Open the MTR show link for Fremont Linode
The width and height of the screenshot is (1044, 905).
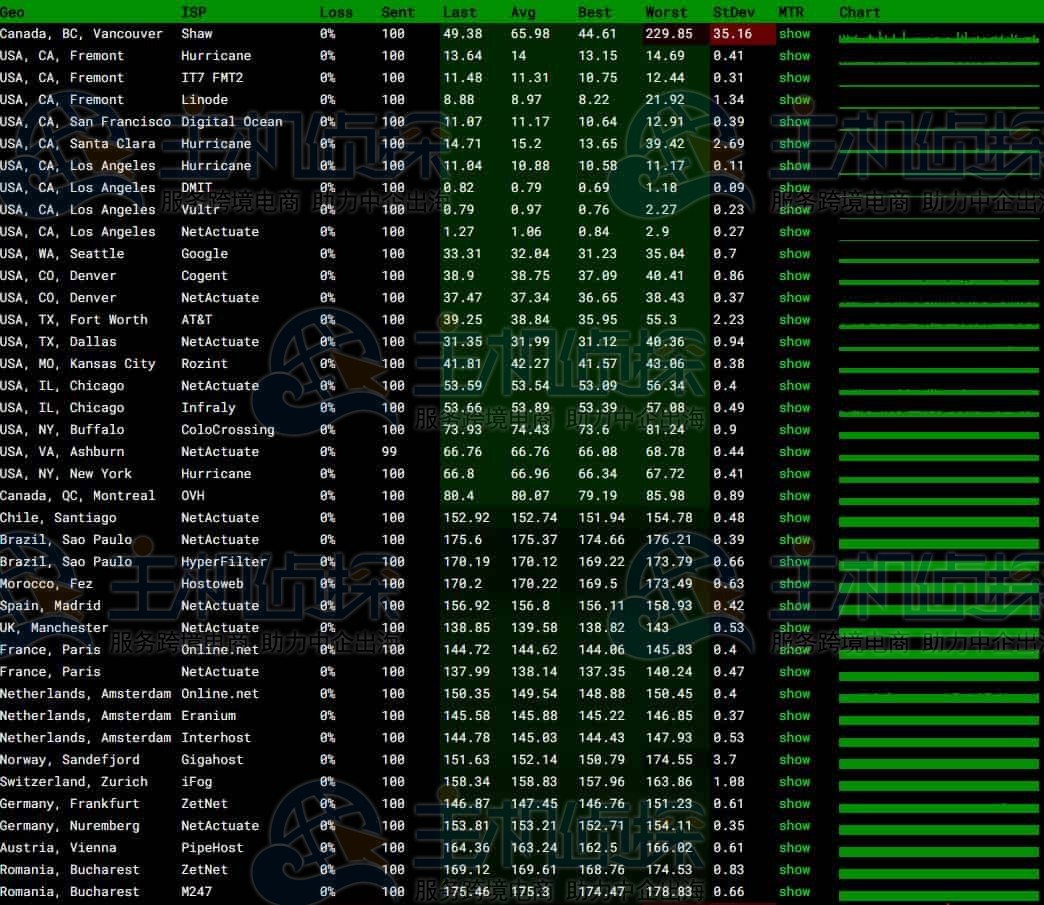point(794,100)
